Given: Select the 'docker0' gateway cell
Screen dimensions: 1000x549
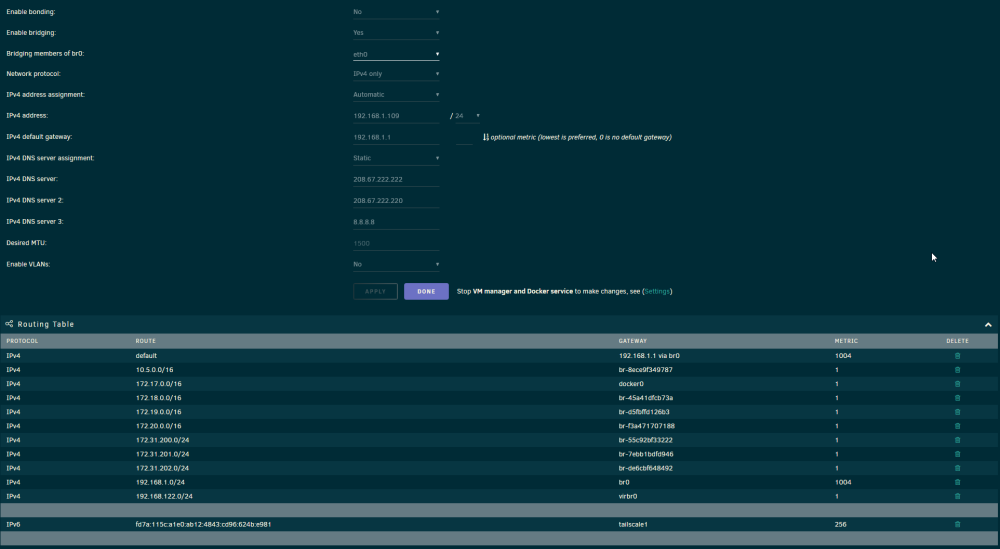Looking at the screenshot, I should pyautogui.click(x=631, y=384).
